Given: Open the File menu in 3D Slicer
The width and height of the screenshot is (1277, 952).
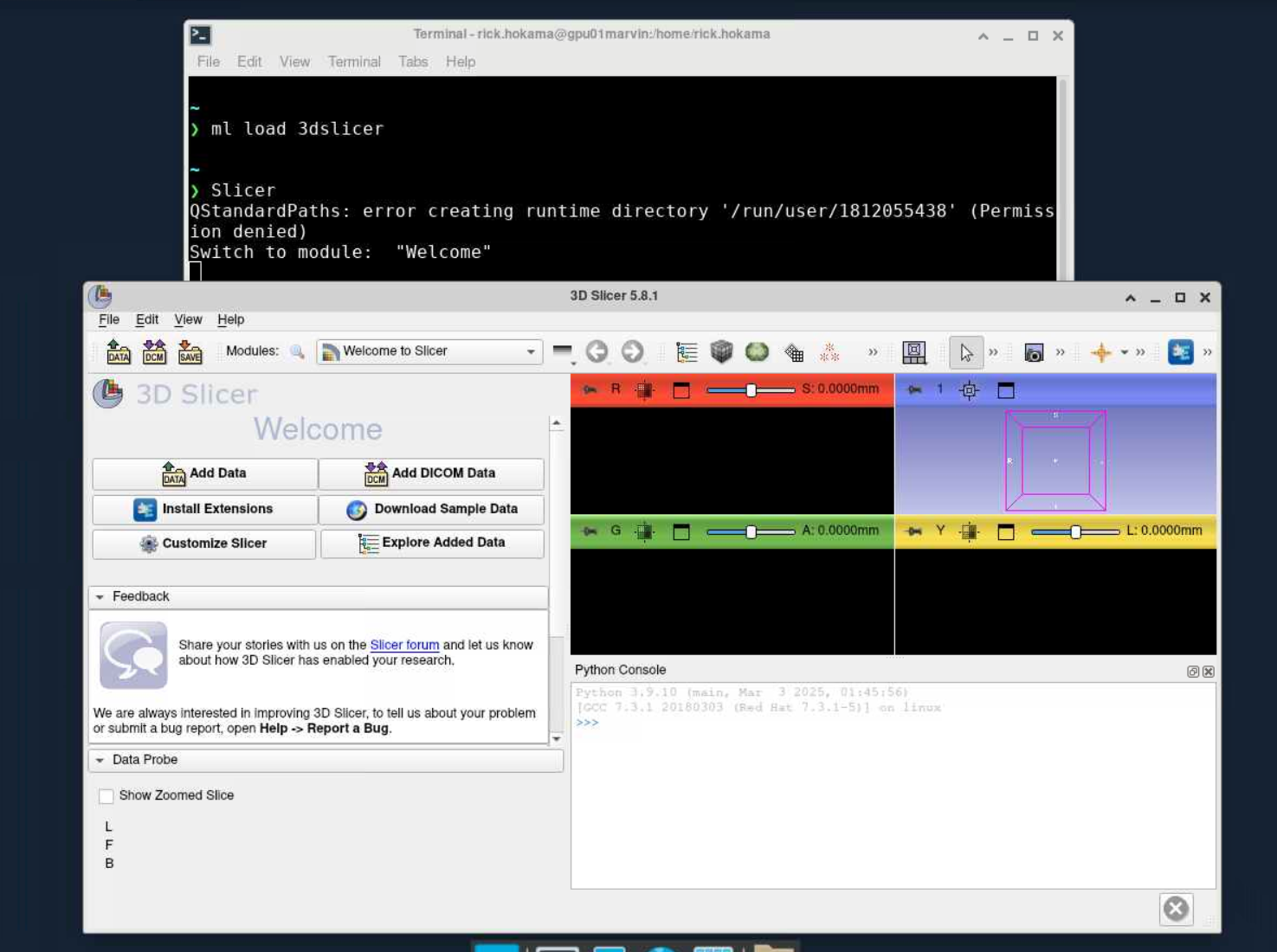Looking at the screenshot, I should pyautogui.click(x=108, y=319).
